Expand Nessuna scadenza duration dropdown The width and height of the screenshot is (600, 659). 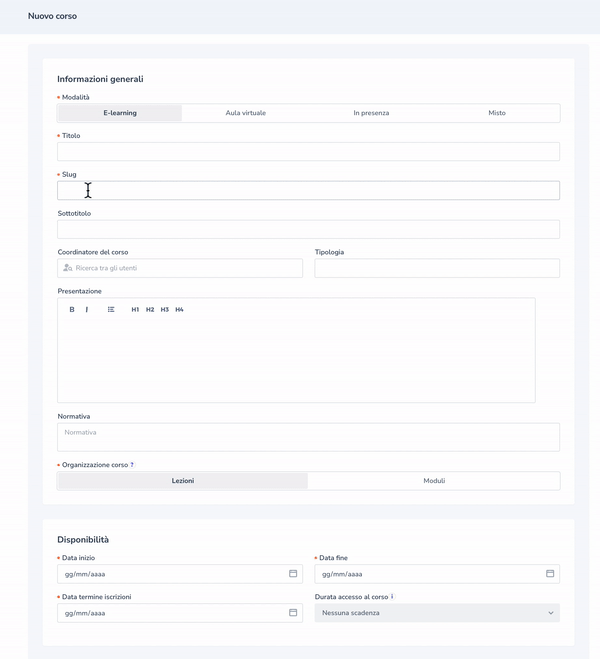point(437,613)
